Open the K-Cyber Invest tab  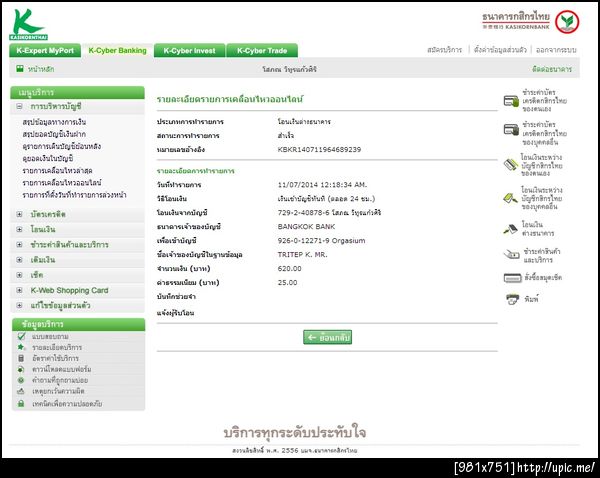189,51
